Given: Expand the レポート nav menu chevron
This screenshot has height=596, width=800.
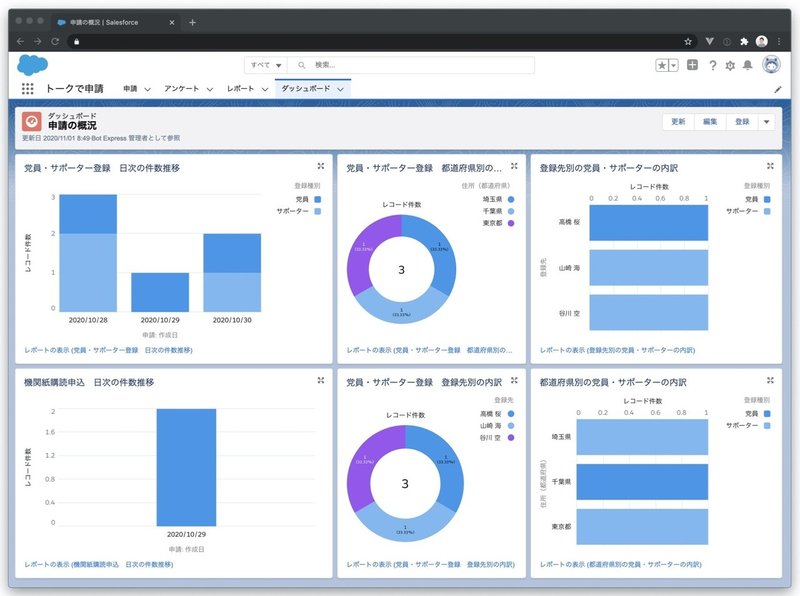Looking at the screenshot, I should [x=265, y=89].
